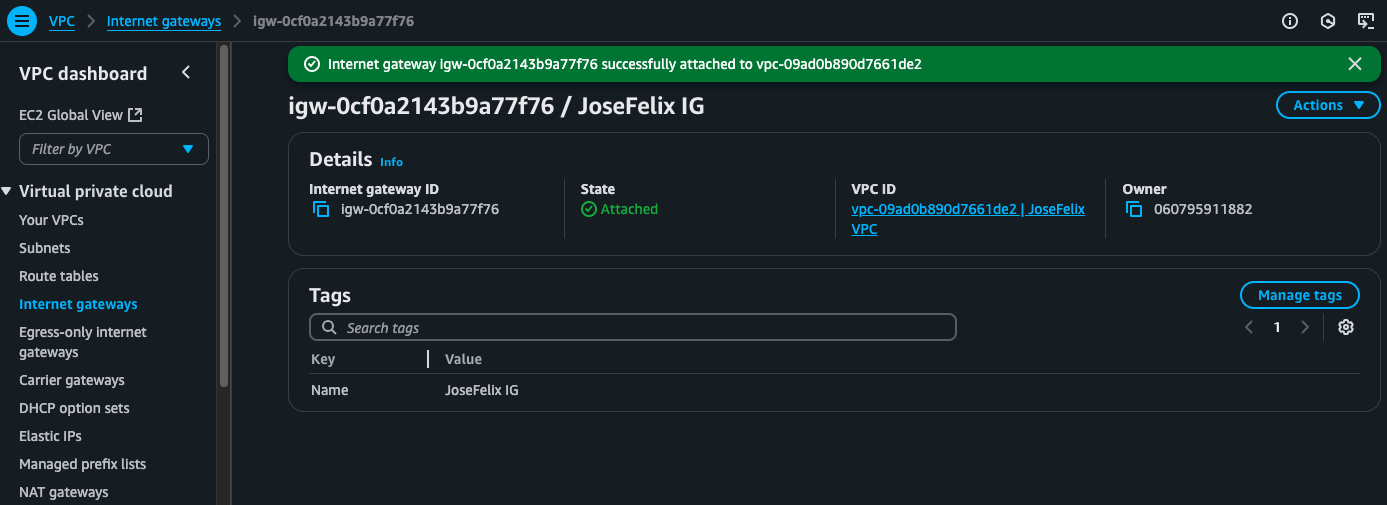Screen dimensions: 1387x505
Task: Sort tags by Value column header
Action: coord(463,359)
